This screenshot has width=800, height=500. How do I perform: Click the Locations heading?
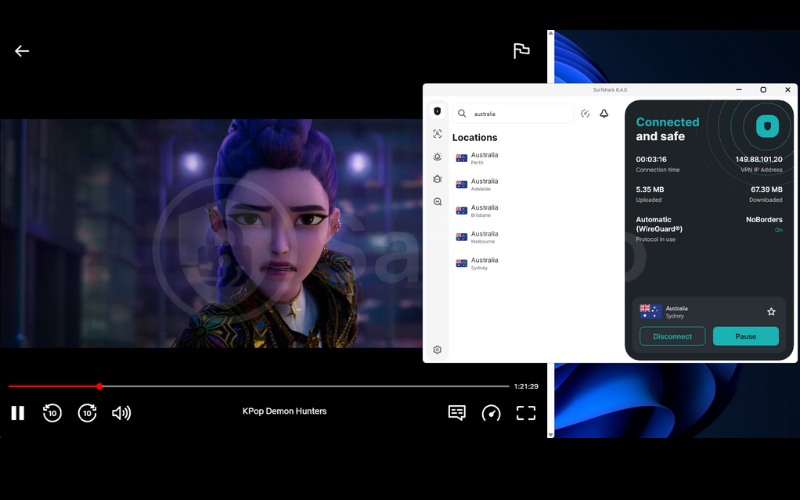474,137
